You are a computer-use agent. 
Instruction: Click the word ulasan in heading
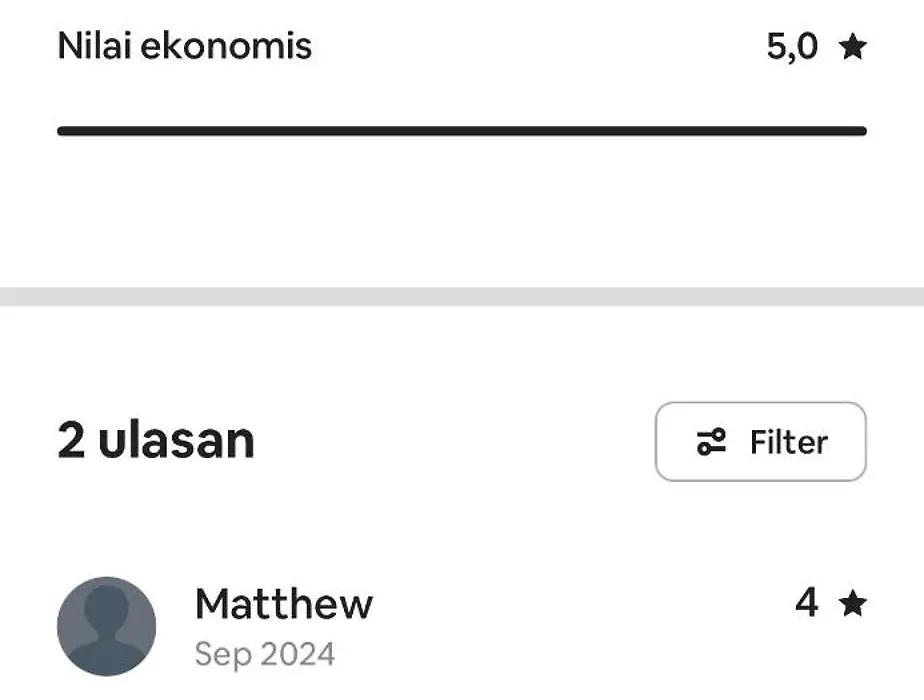click(x=176, y=441)
